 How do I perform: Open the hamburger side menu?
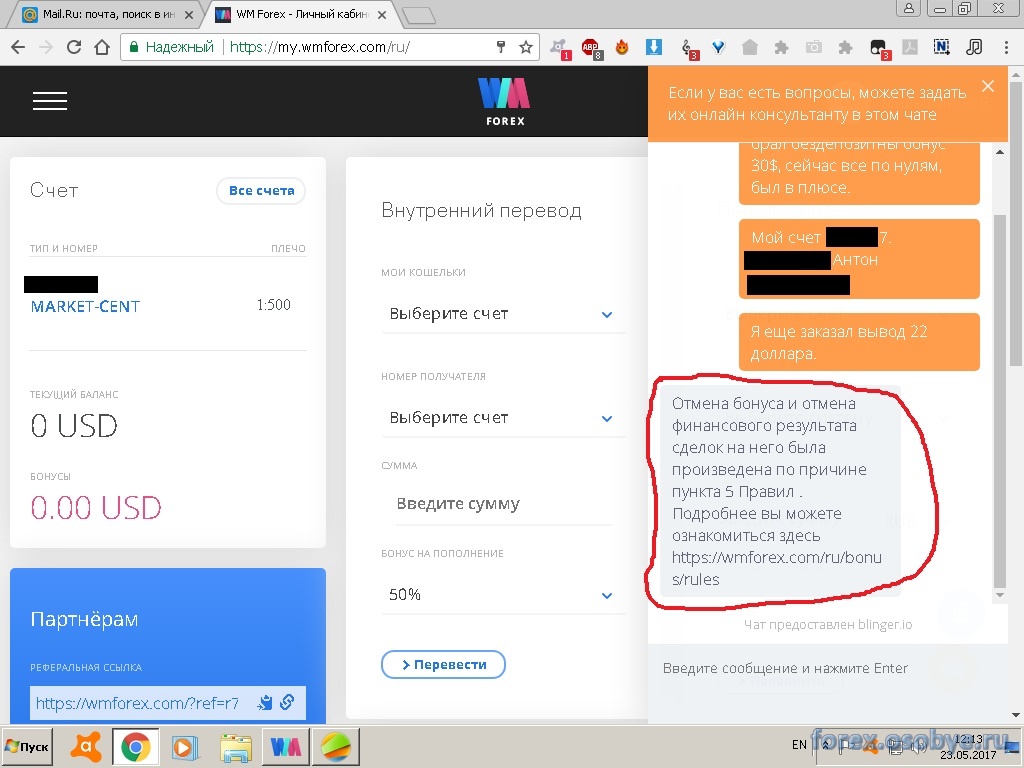pos(50,101)
